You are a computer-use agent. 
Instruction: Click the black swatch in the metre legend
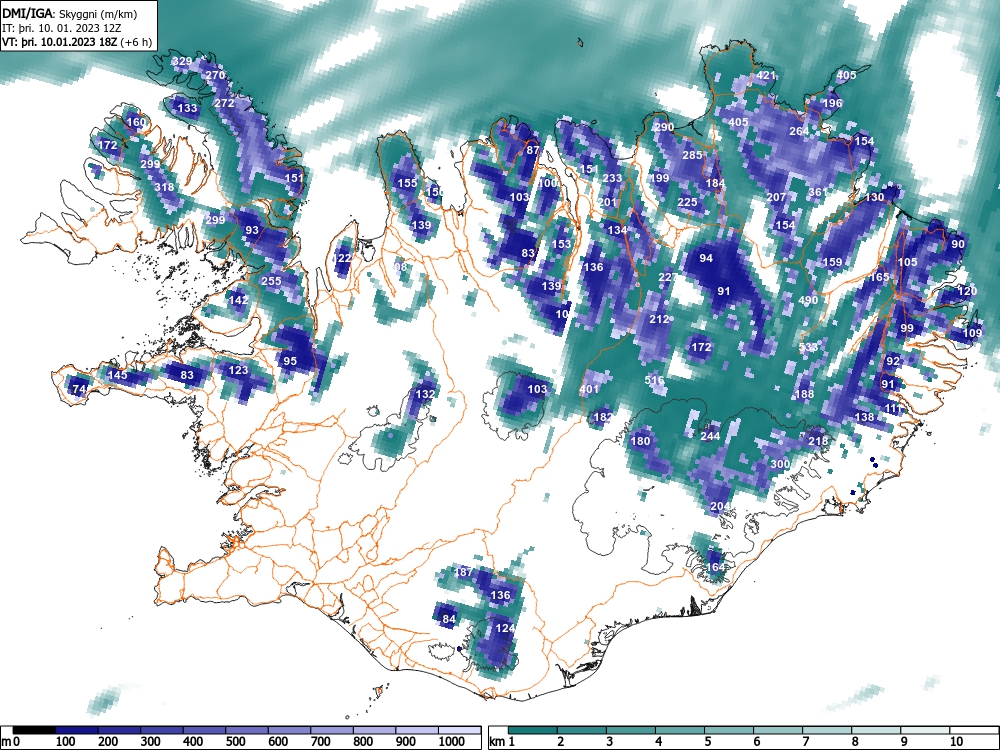34,730
